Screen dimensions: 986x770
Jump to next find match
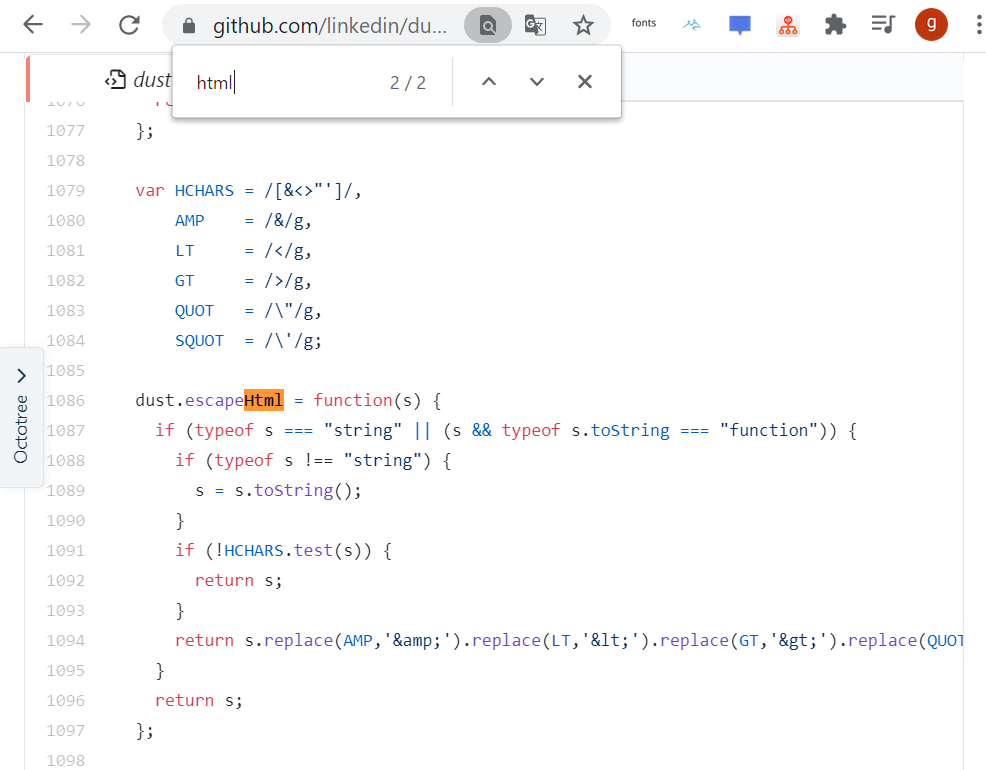point(536,82)
